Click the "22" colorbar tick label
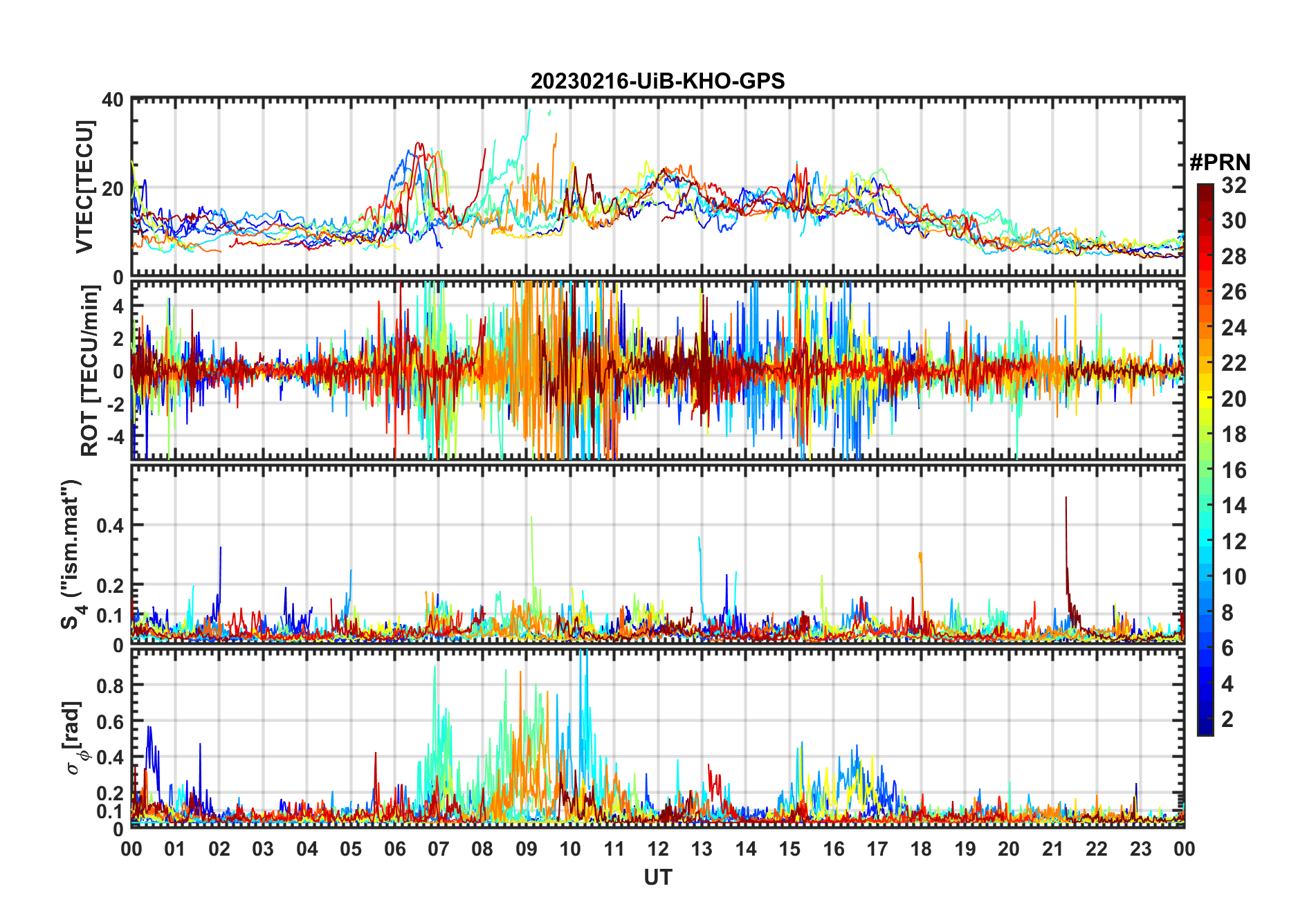The width and height of the screenshot is (1316, 920). (1234, 363)
